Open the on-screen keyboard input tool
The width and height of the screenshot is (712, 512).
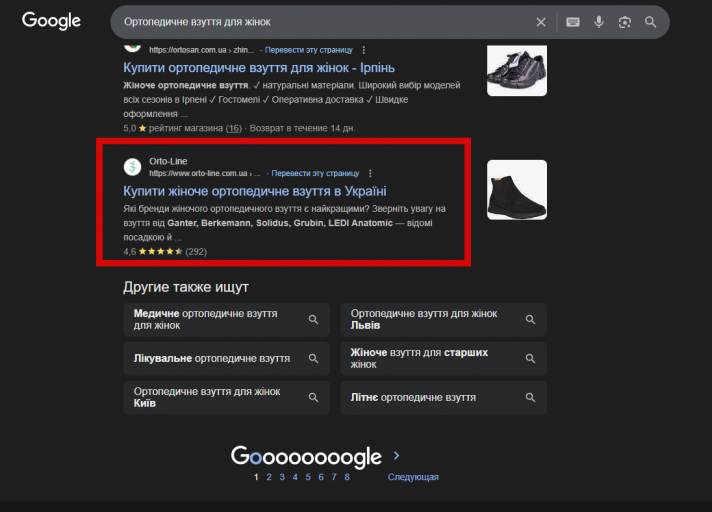[x=573, y=22]
